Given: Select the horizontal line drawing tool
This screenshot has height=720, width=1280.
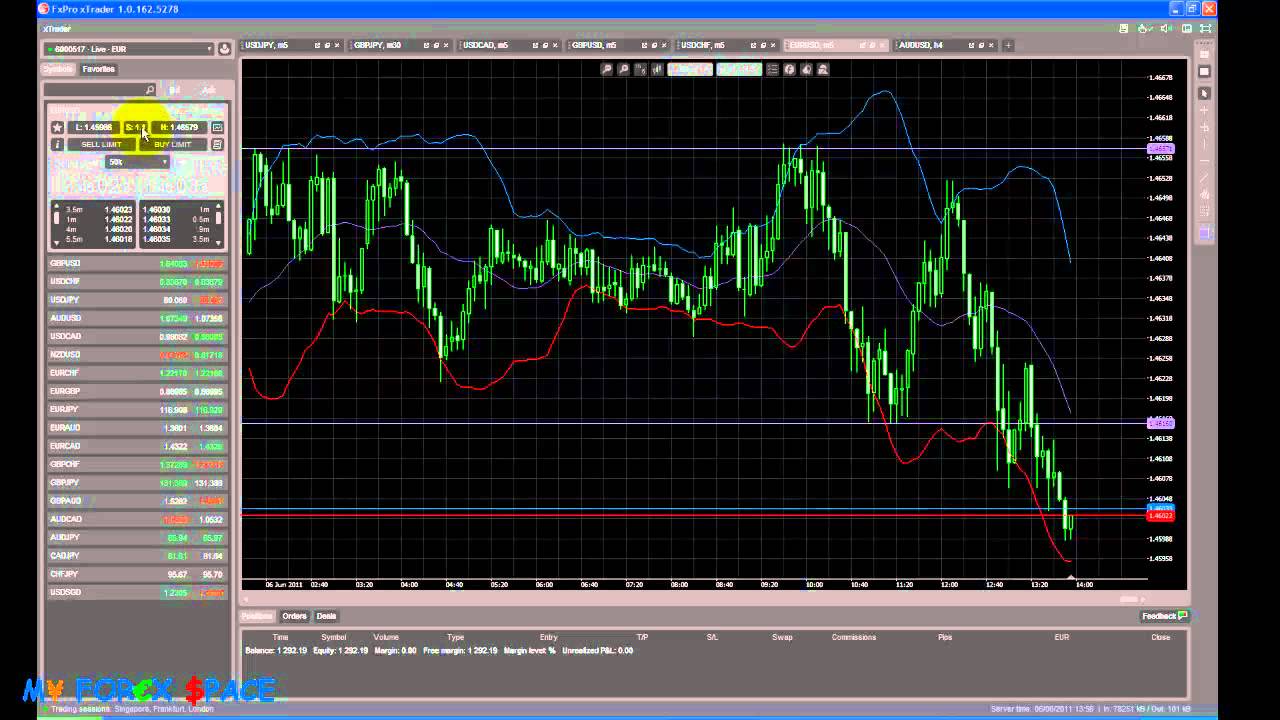Looking at the screenshot, I should point(1204,161).
